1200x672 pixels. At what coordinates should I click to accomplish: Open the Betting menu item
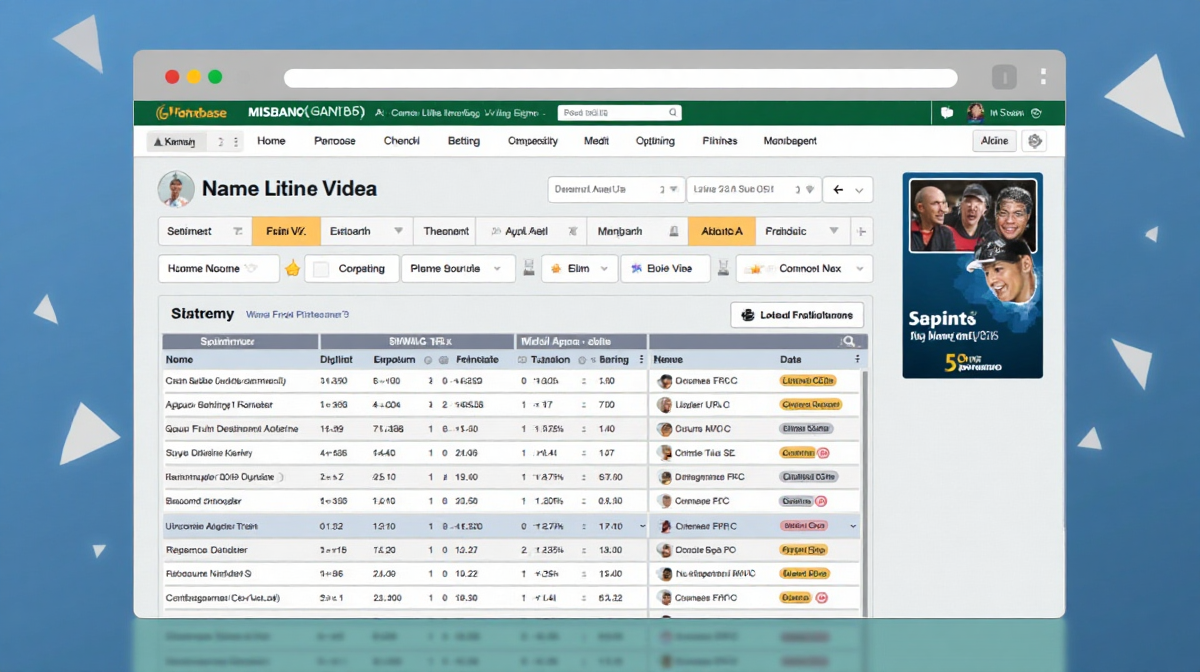click(x=463, y=141)
